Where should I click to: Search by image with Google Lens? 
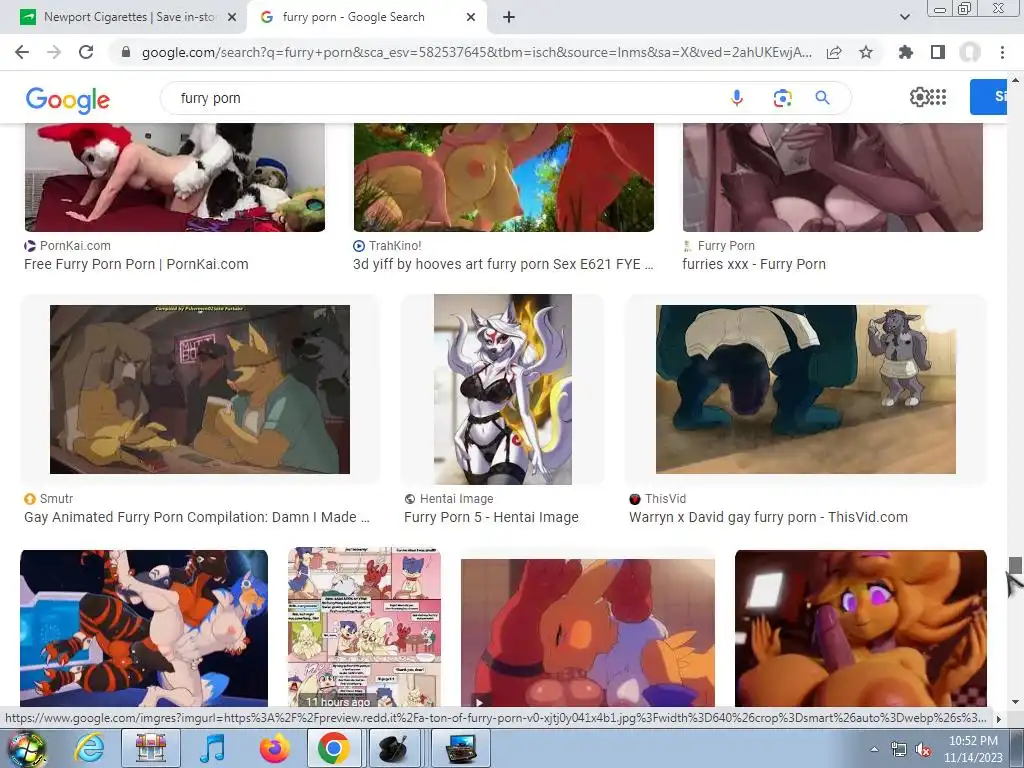(782, 98)
